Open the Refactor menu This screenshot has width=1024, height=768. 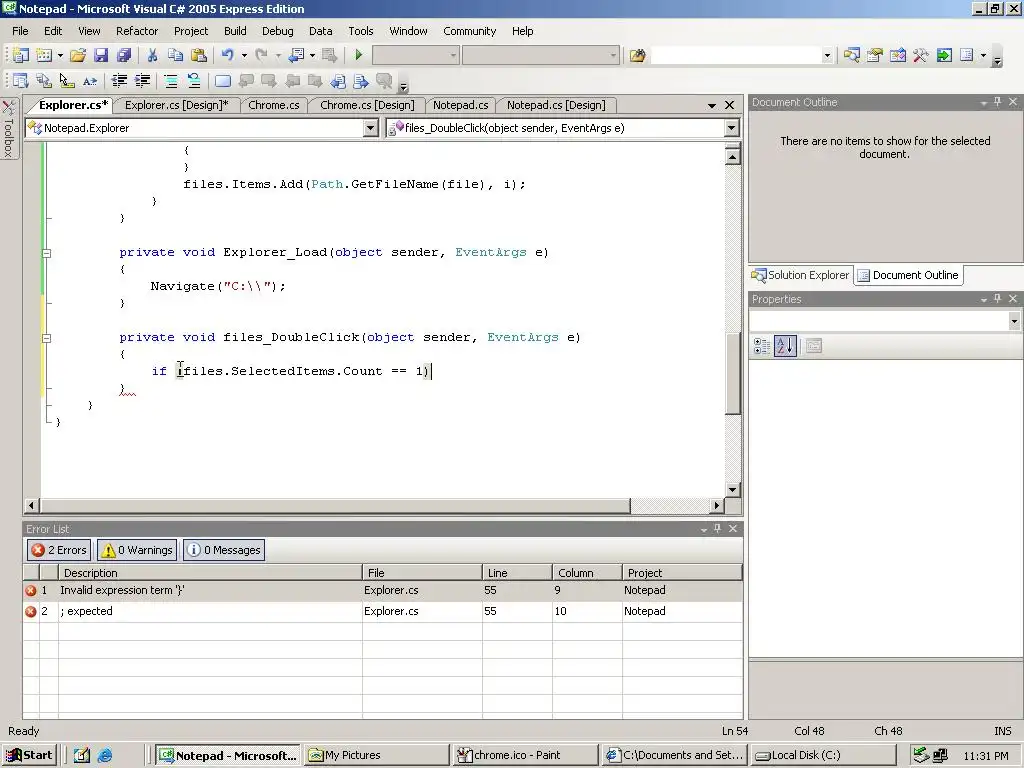tap(137, 31)
